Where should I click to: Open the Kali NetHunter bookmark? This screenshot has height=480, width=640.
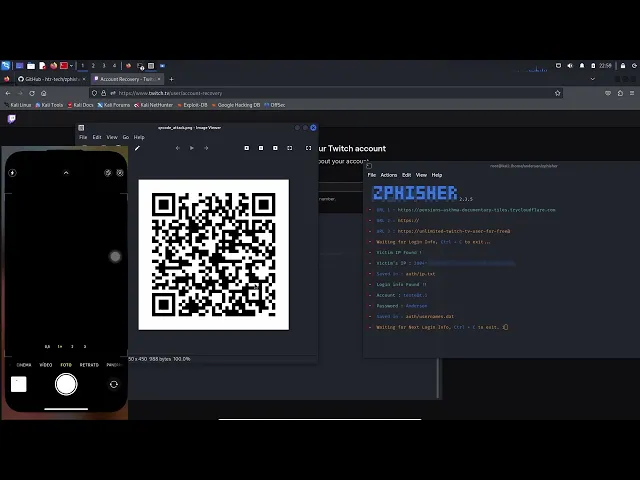pyautogui.click(x=153, y=105)
